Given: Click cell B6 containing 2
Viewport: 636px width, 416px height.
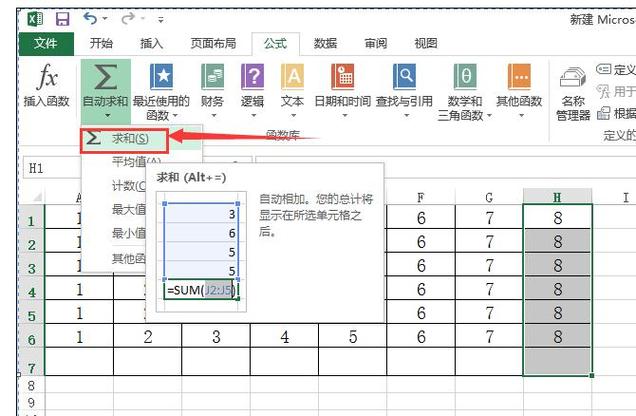Looking at the screenshot, I should pyautogui.click(x=148, y=337).
